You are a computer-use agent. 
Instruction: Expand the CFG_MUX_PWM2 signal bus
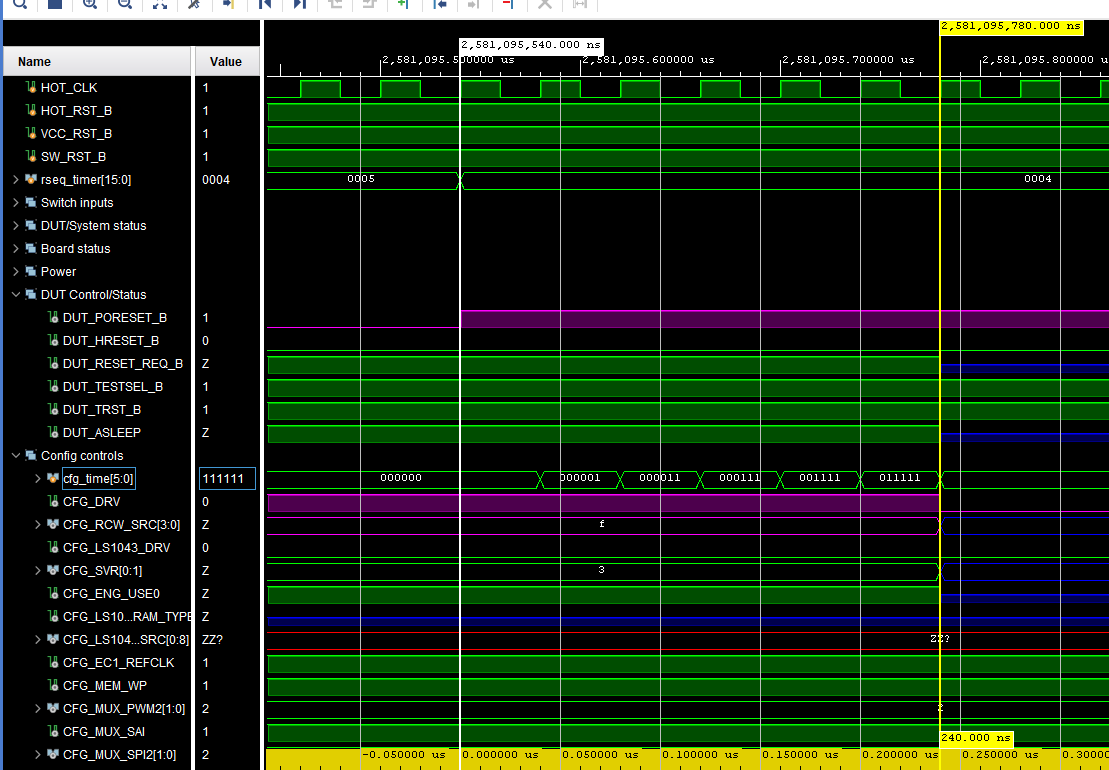point(37,708)
